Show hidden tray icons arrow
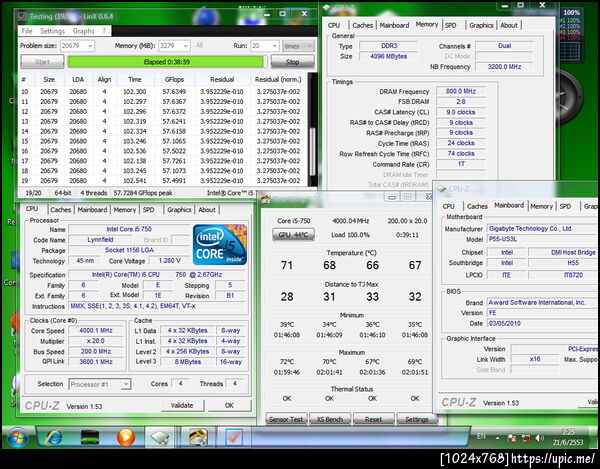Image resolution: width=600 pixels, height=469 pixels. 497,438
